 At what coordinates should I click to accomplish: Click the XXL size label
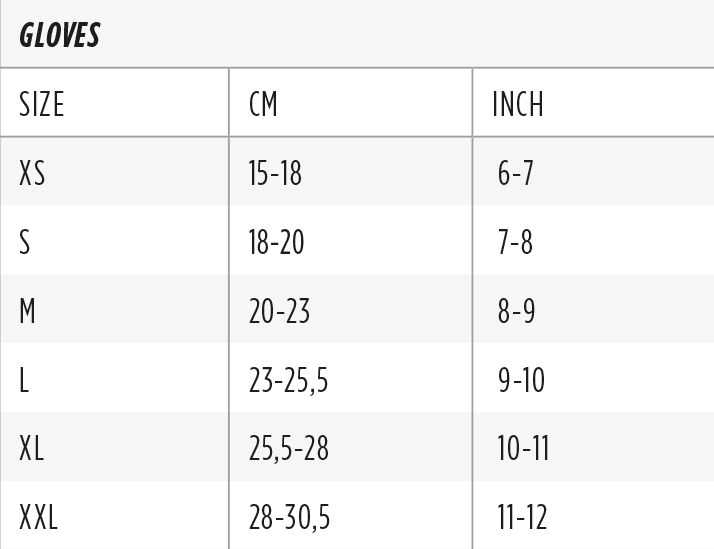(39, 517)
